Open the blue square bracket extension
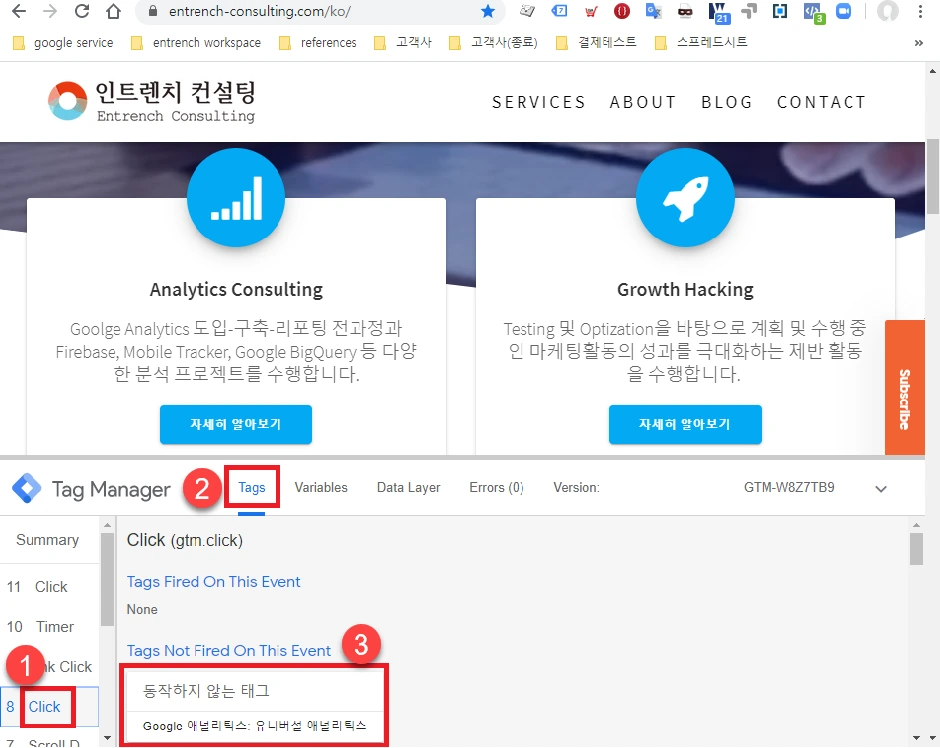 (x=780, y=11)
